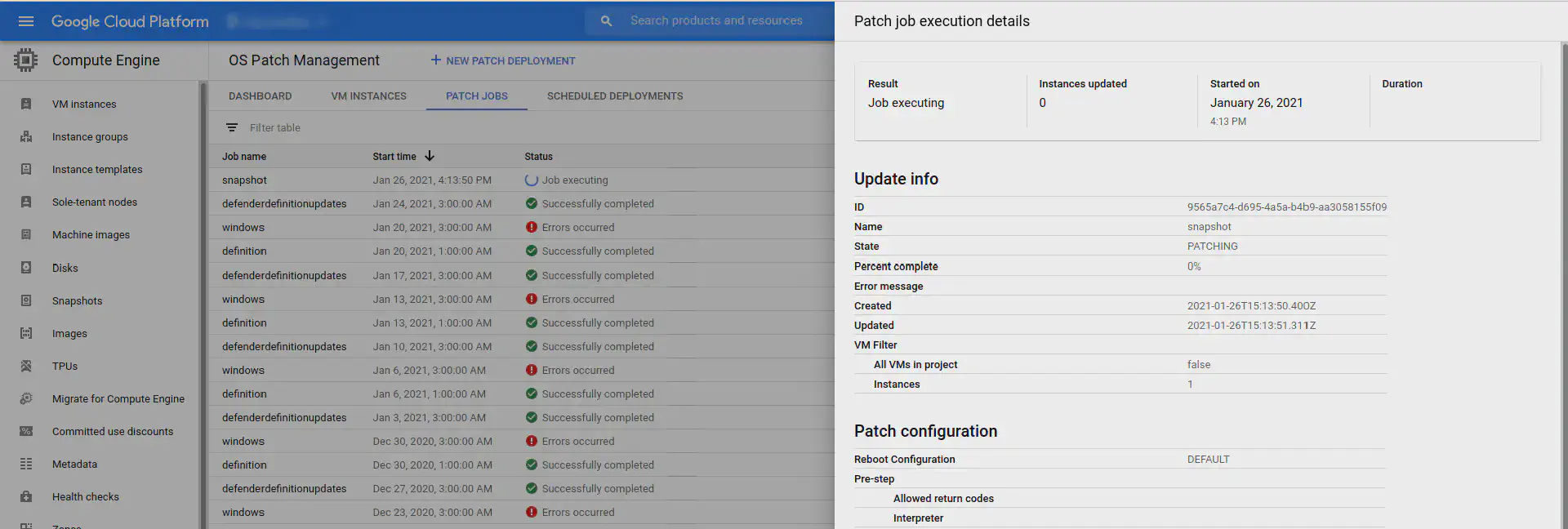
Task: Click the VM instances sidebar icon
Action: pos(26,104)
